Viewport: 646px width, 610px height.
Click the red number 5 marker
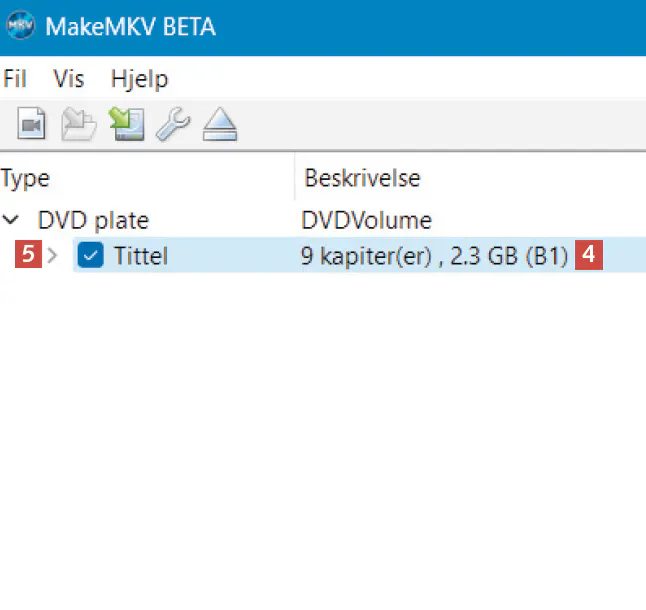click(x=29, y=256)
